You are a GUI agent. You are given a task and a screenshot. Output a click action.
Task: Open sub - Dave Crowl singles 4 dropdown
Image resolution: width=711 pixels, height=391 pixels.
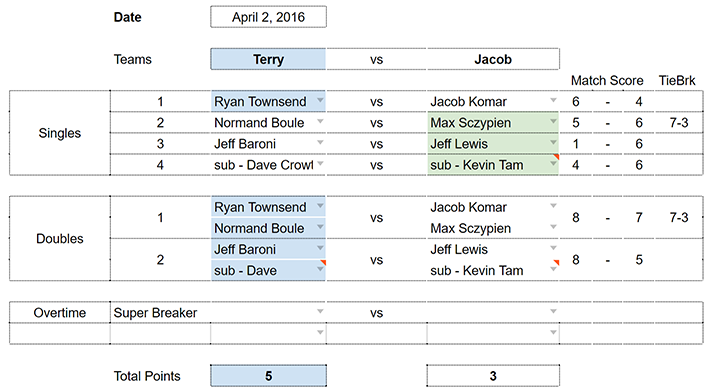coord(320,163)
